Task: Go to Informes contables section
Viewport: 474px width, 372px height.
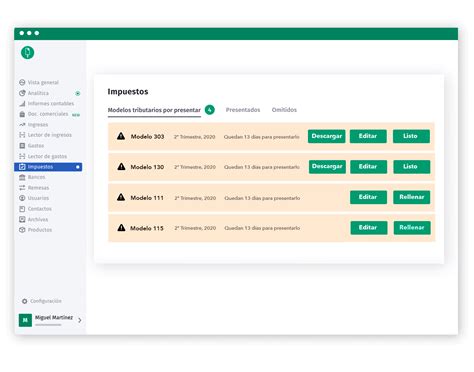Action: [x=51, y=104]
